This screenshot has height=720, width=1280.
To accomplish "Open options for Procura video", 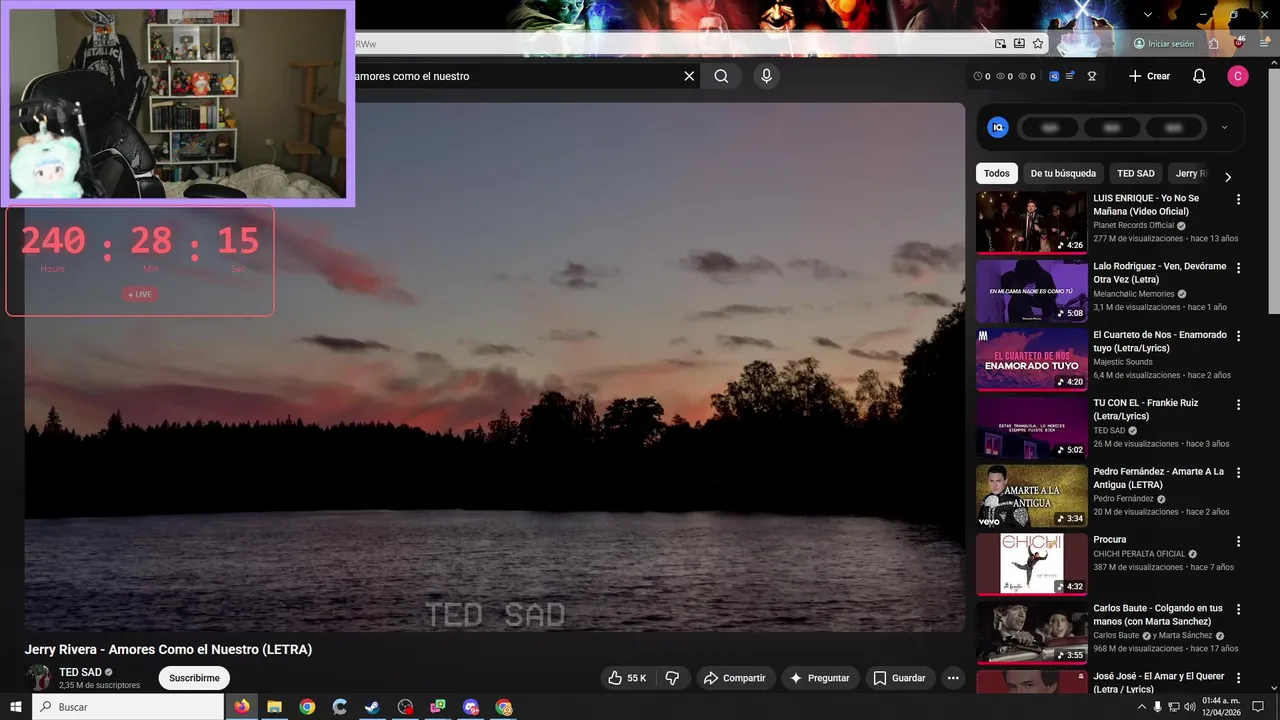I will coord(1238,541).
